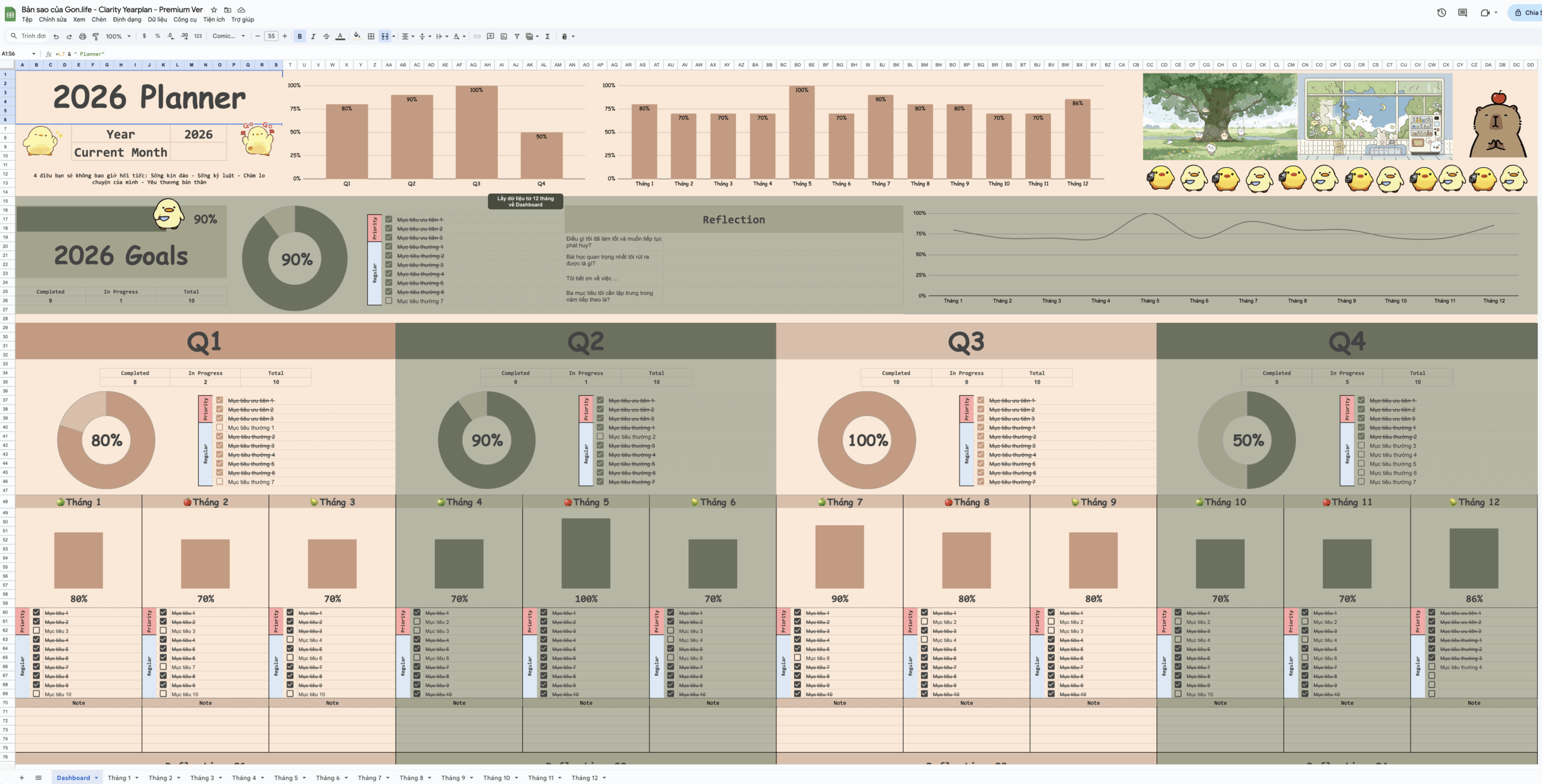Open the fill color picker
This screenshot has height=784, width=1542.
357,36
